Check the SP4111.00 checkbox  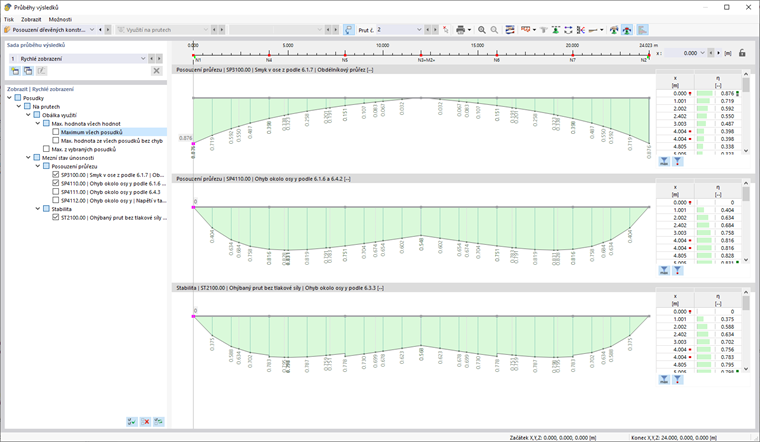pos(55,192)
